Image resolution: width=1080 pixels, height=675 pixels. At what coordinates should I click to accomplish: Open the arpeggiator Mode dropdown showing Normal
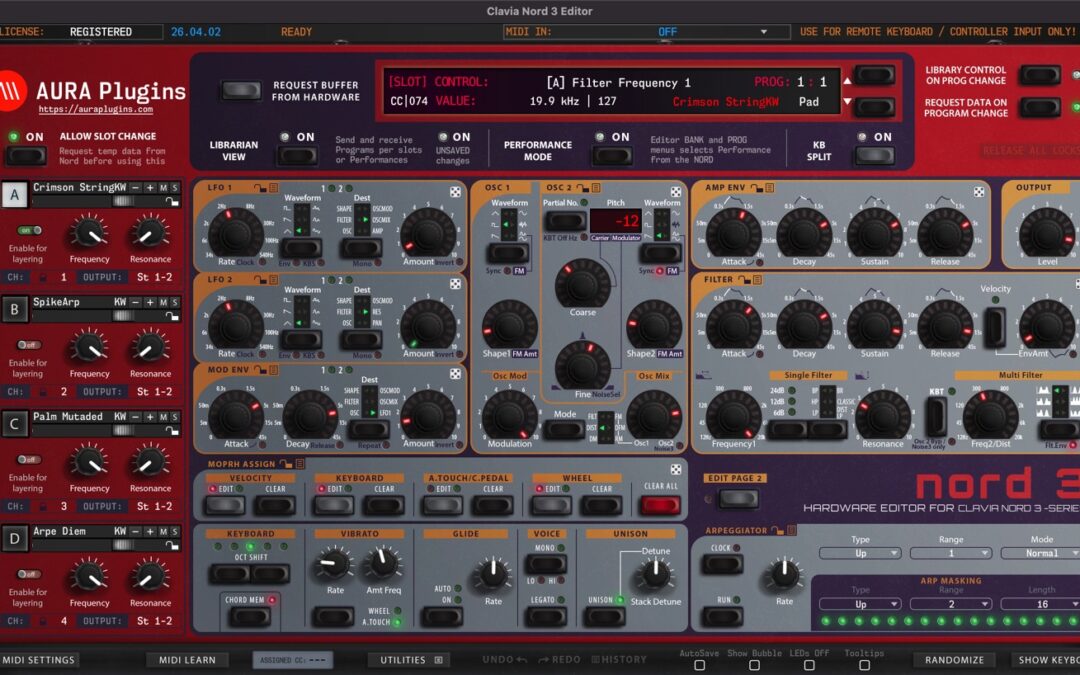(x=1041, y=552)
